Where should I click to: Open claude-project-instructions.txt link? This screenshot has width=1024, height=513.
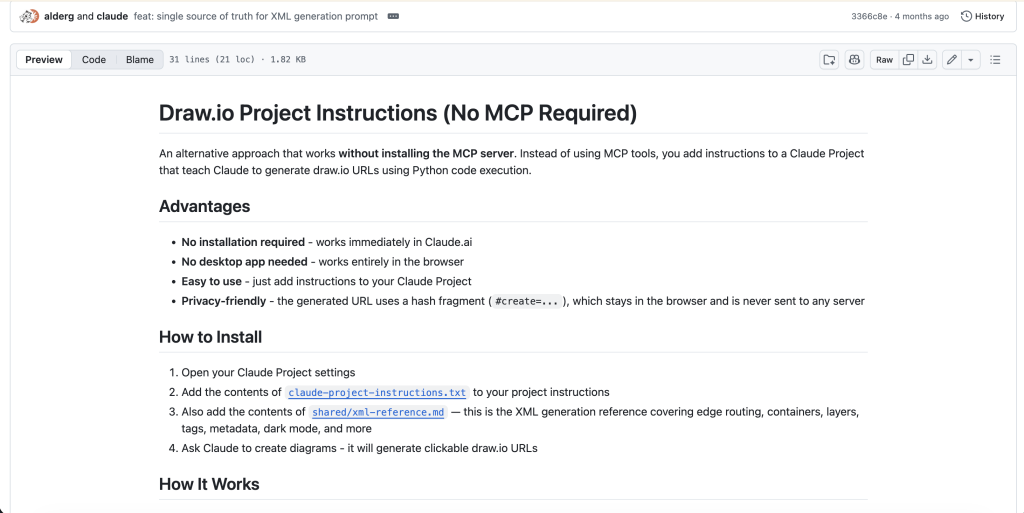click(377, 392)
